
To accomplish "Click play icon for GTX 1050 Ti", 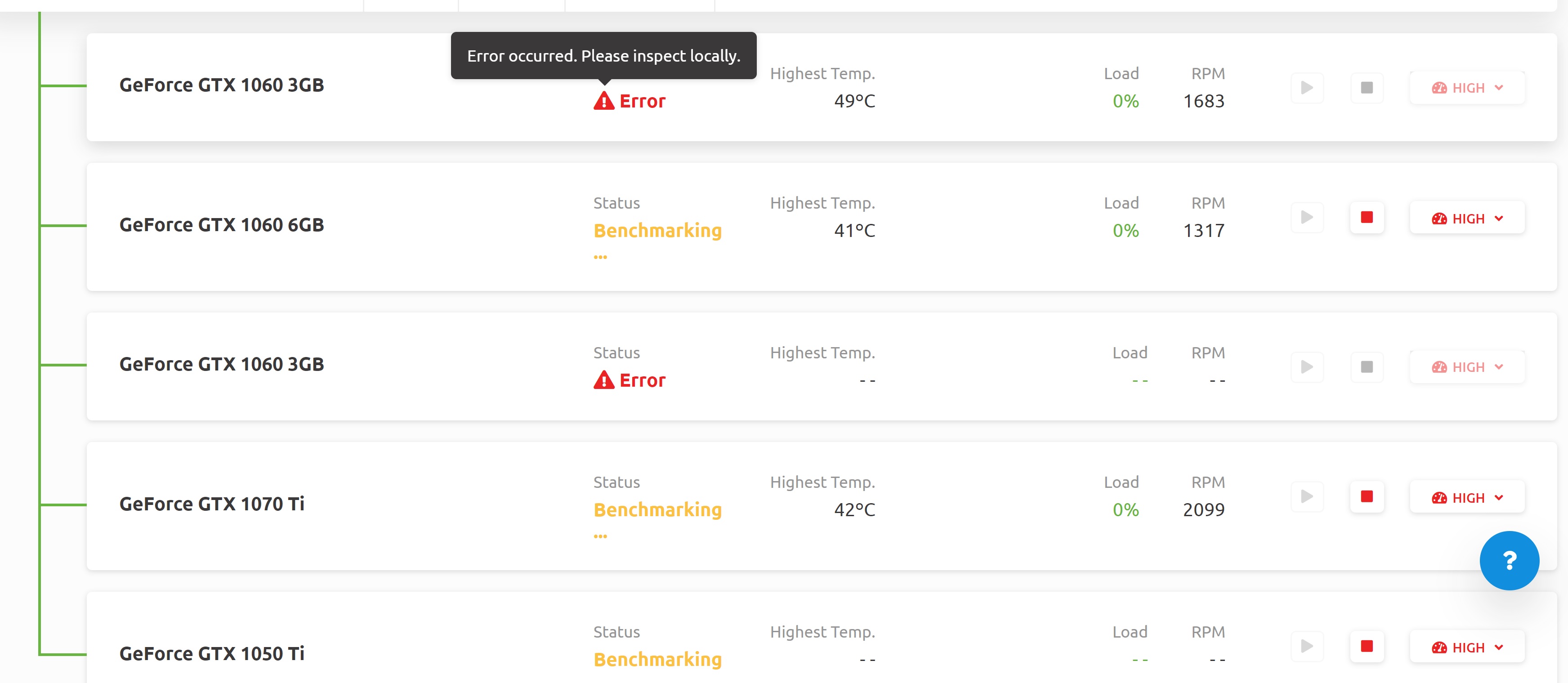I will coord(1307,647).
